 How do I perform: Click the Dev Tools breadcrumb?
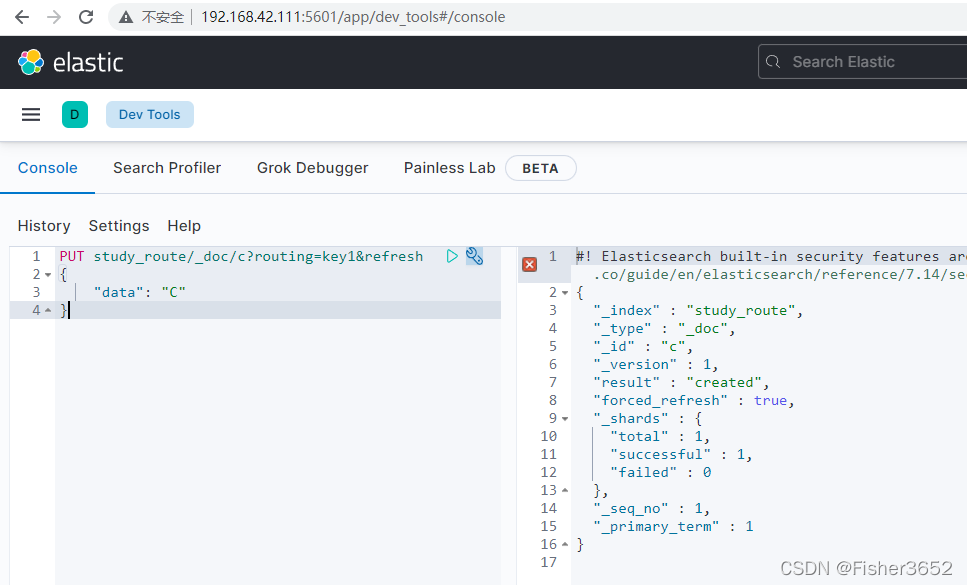[x=150, y=115]
